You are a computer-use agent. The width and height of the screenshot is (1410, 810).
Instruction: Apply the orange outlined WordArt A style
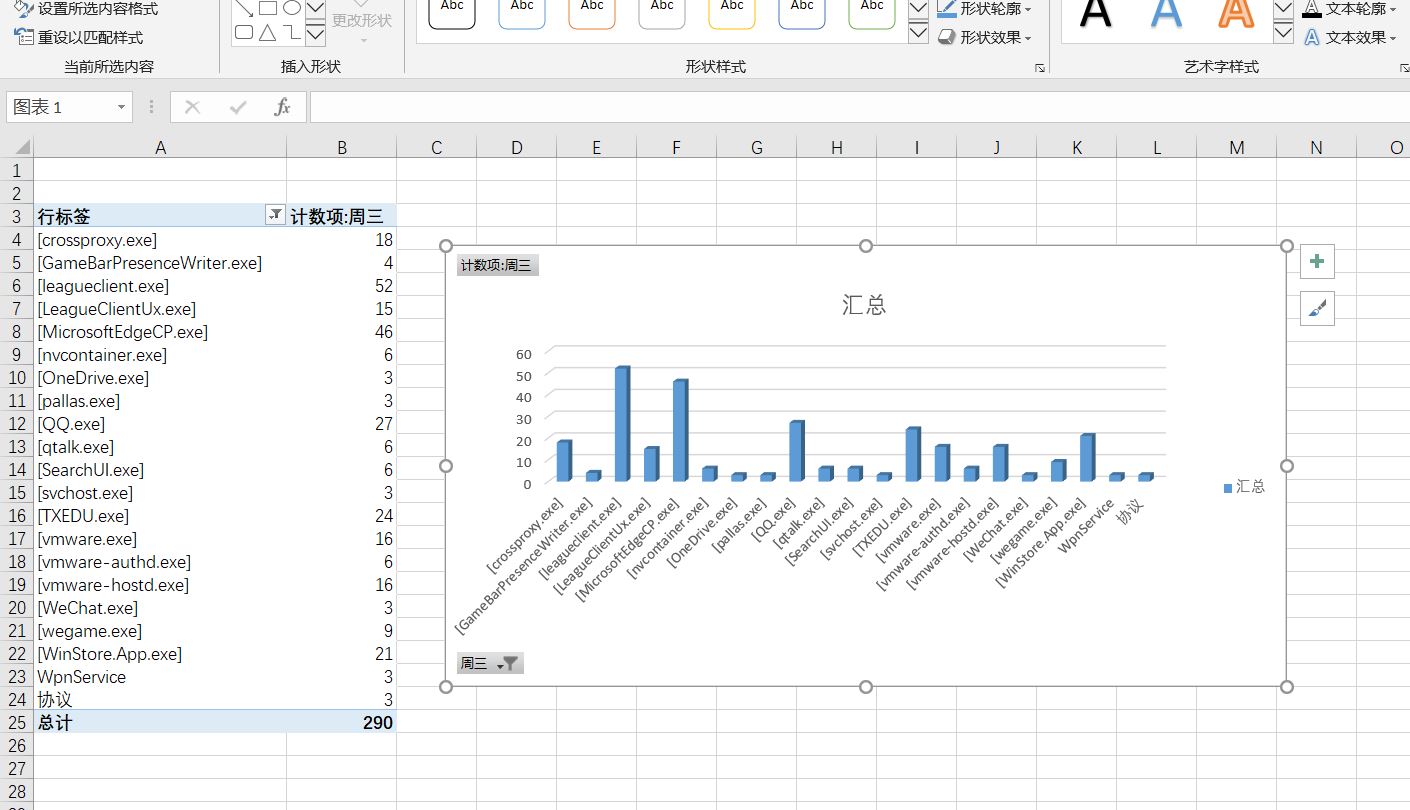pos(1236,13)
